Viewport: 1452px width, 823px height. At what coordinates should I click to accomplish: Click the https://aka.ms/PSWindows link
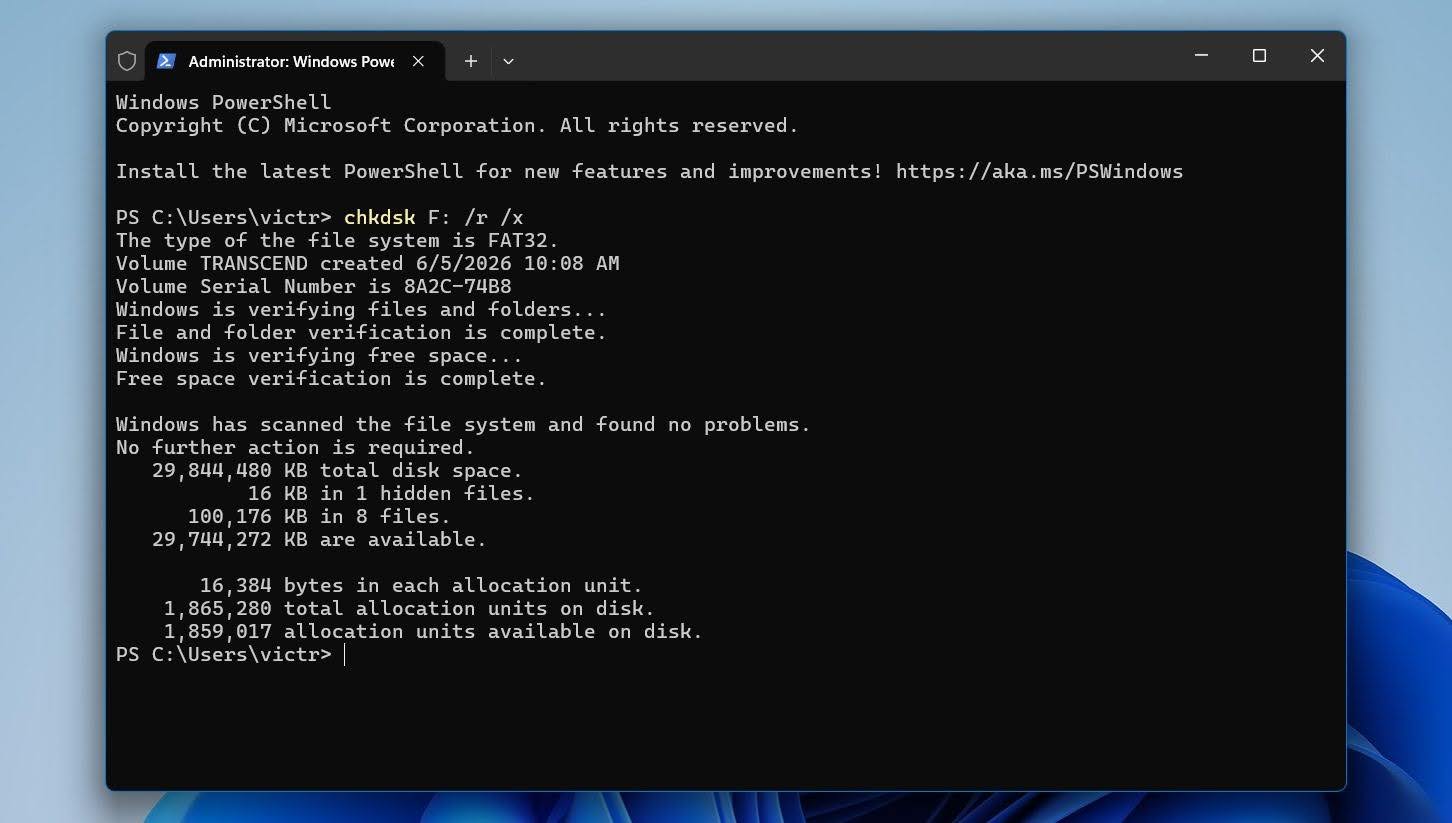coord(1039,171)
